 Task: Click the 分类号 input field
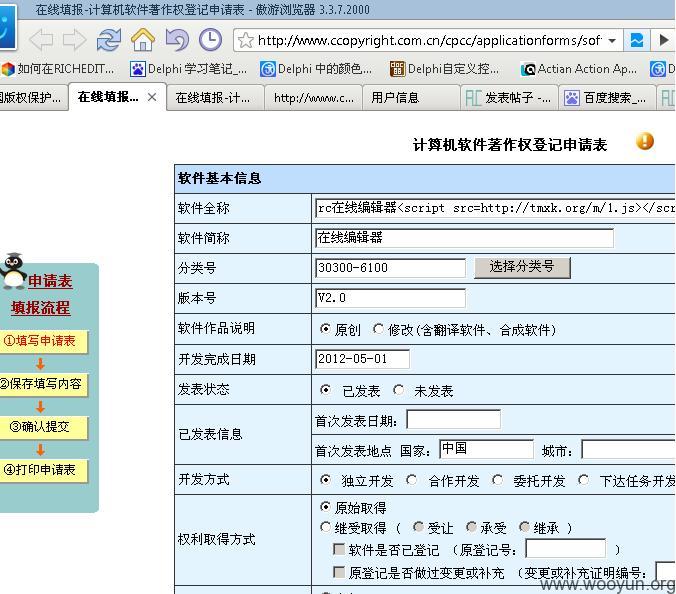pos(390,268)
